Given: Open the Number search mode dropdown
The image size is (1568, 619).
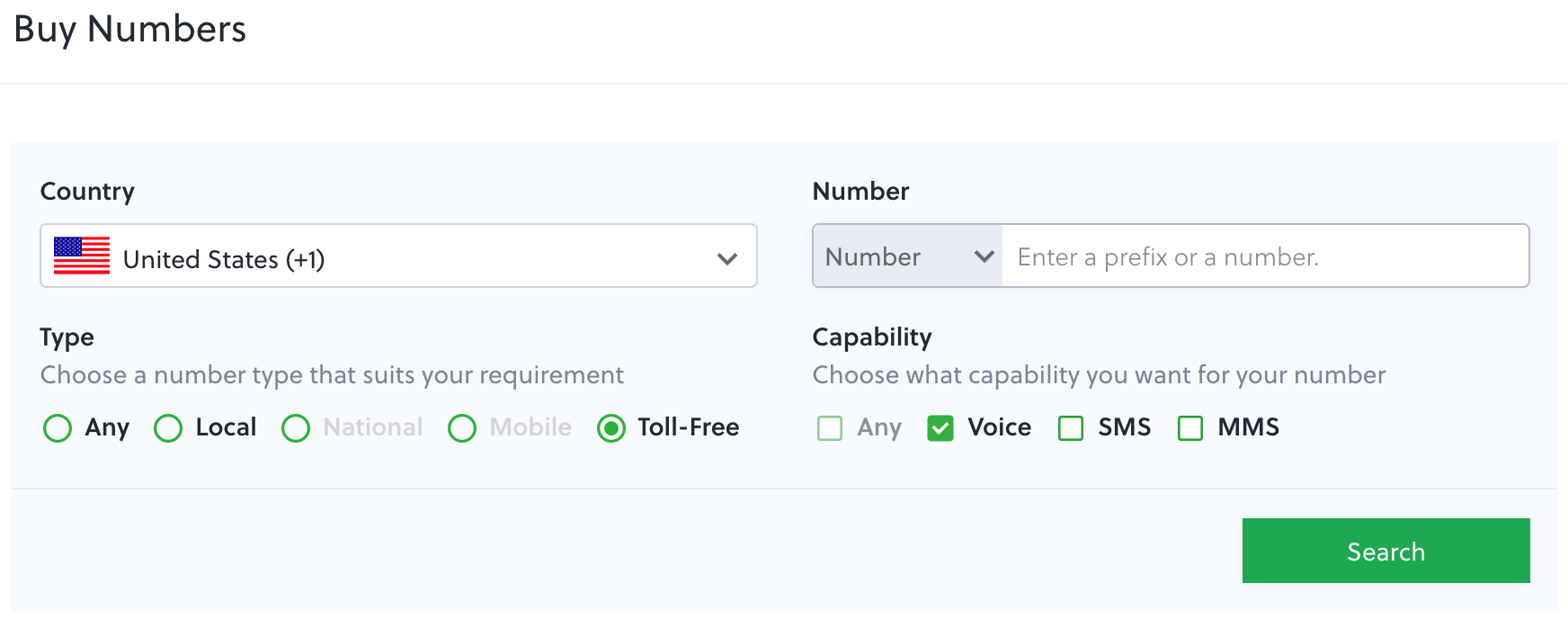Looking at the screenshot, I should (x=904, y=256).
